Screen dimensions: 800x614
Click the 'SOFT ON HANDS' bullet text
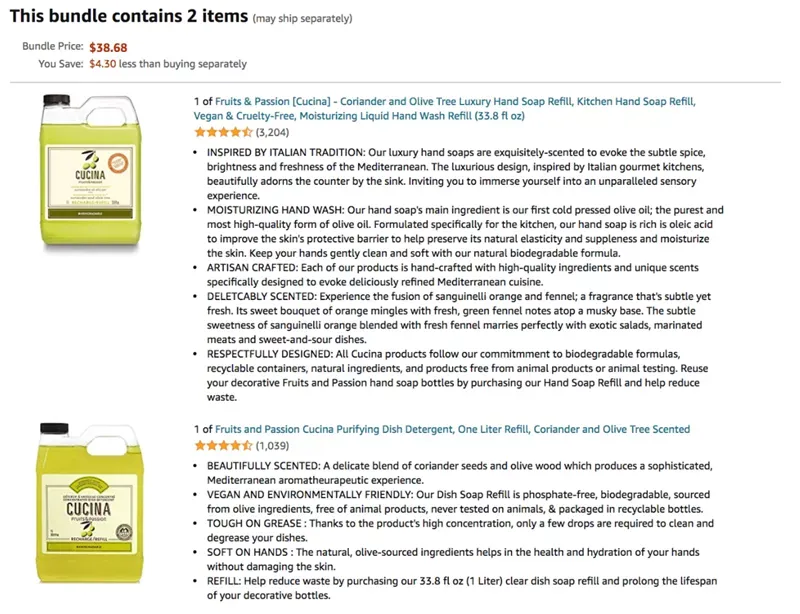[453, 559]
